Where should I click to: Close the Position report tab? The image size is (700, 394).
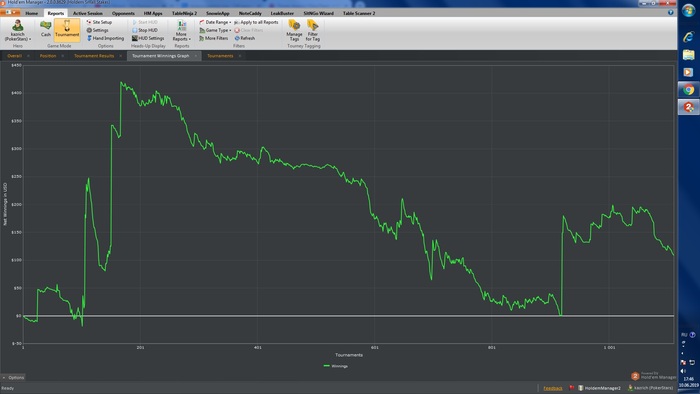click(x=62, y=56)
